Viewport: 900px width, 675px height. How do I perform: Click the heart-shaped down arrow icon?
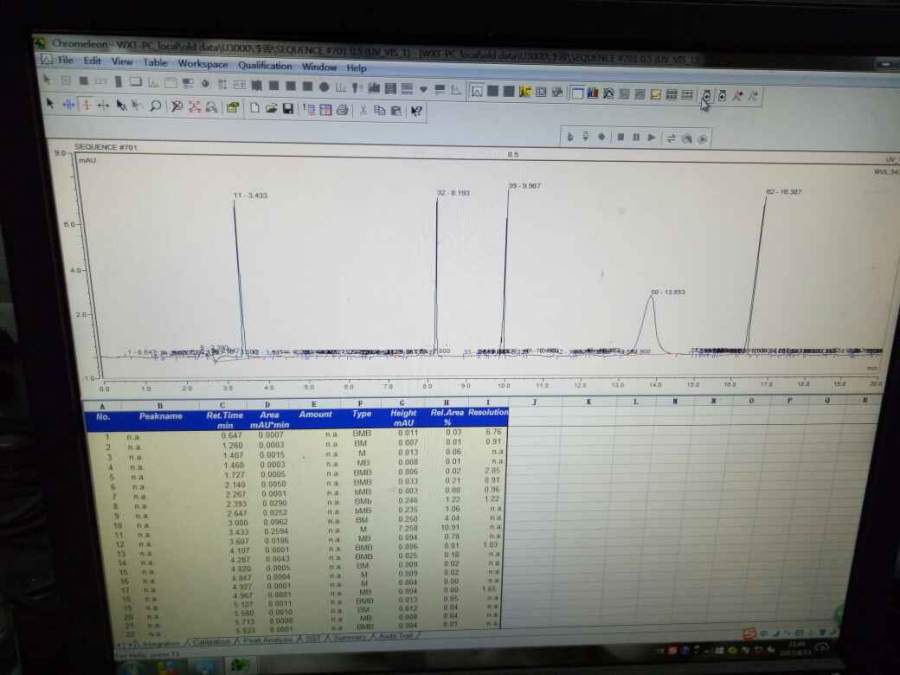coord(424,90)
